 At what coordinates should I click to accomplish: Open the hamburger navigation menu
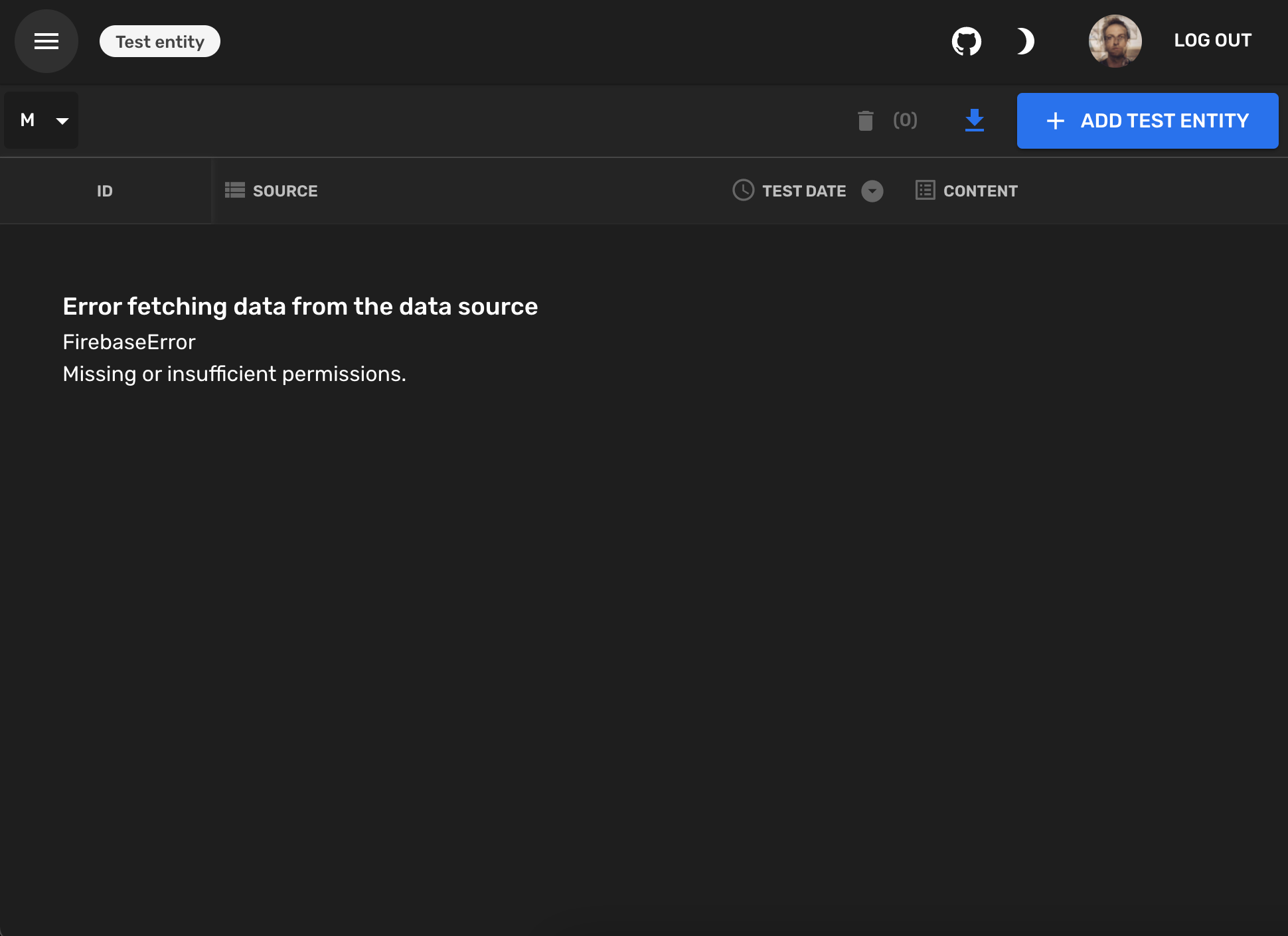46,41
